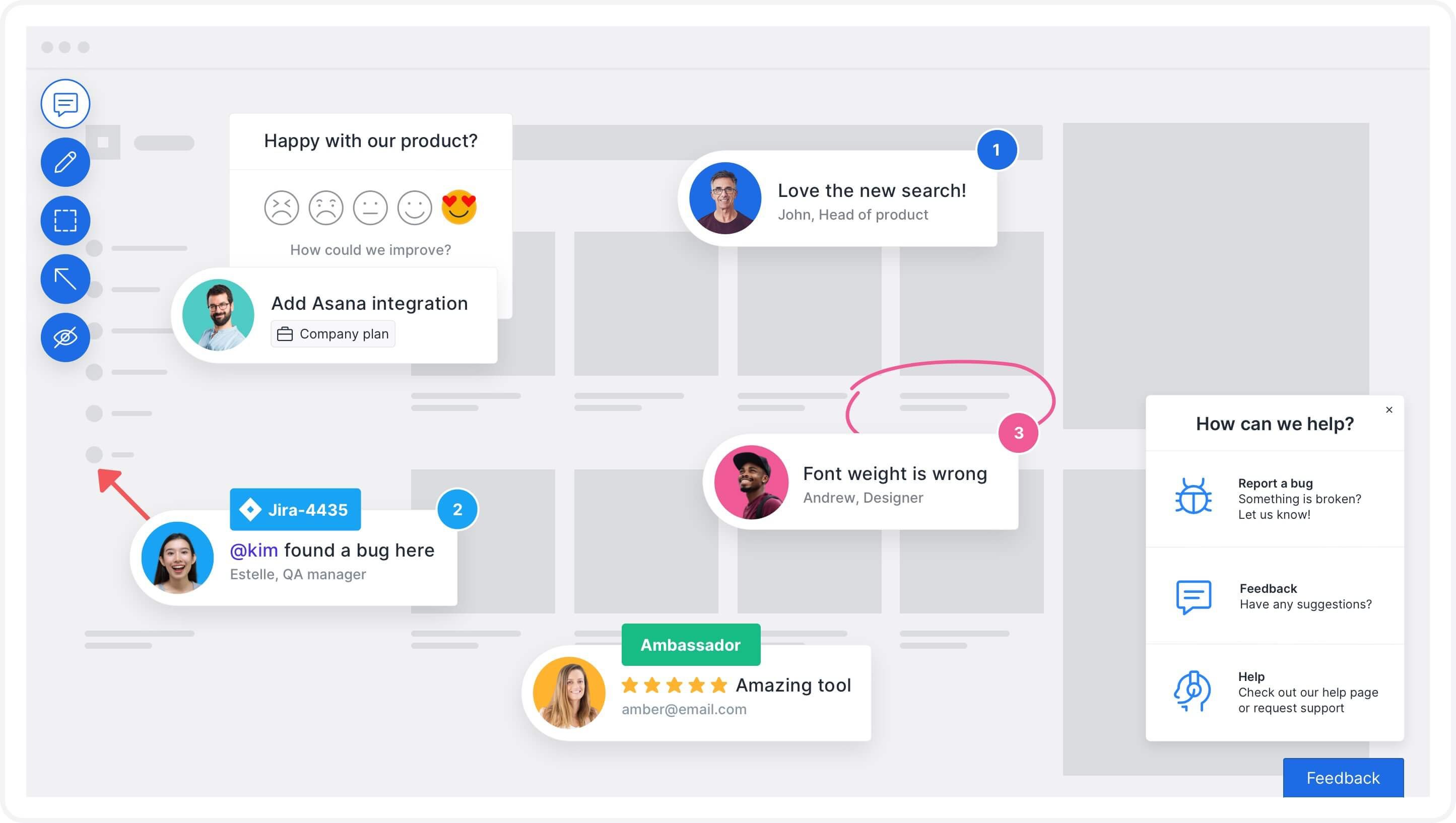Click the headset support icon

(x=1193, y=691)
